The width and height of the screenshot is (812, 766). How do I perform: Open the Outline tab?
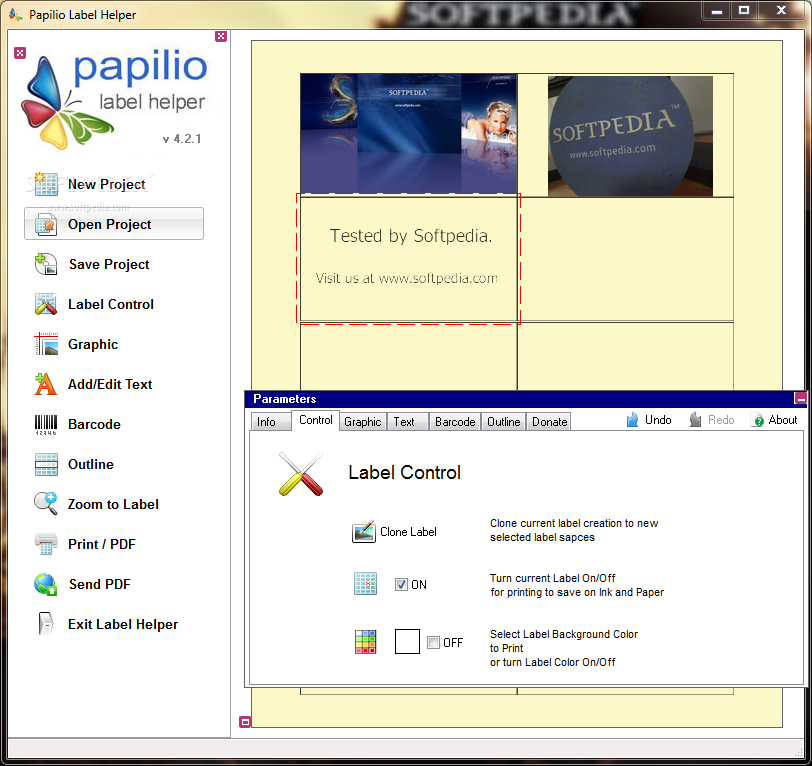click(503, 422)
